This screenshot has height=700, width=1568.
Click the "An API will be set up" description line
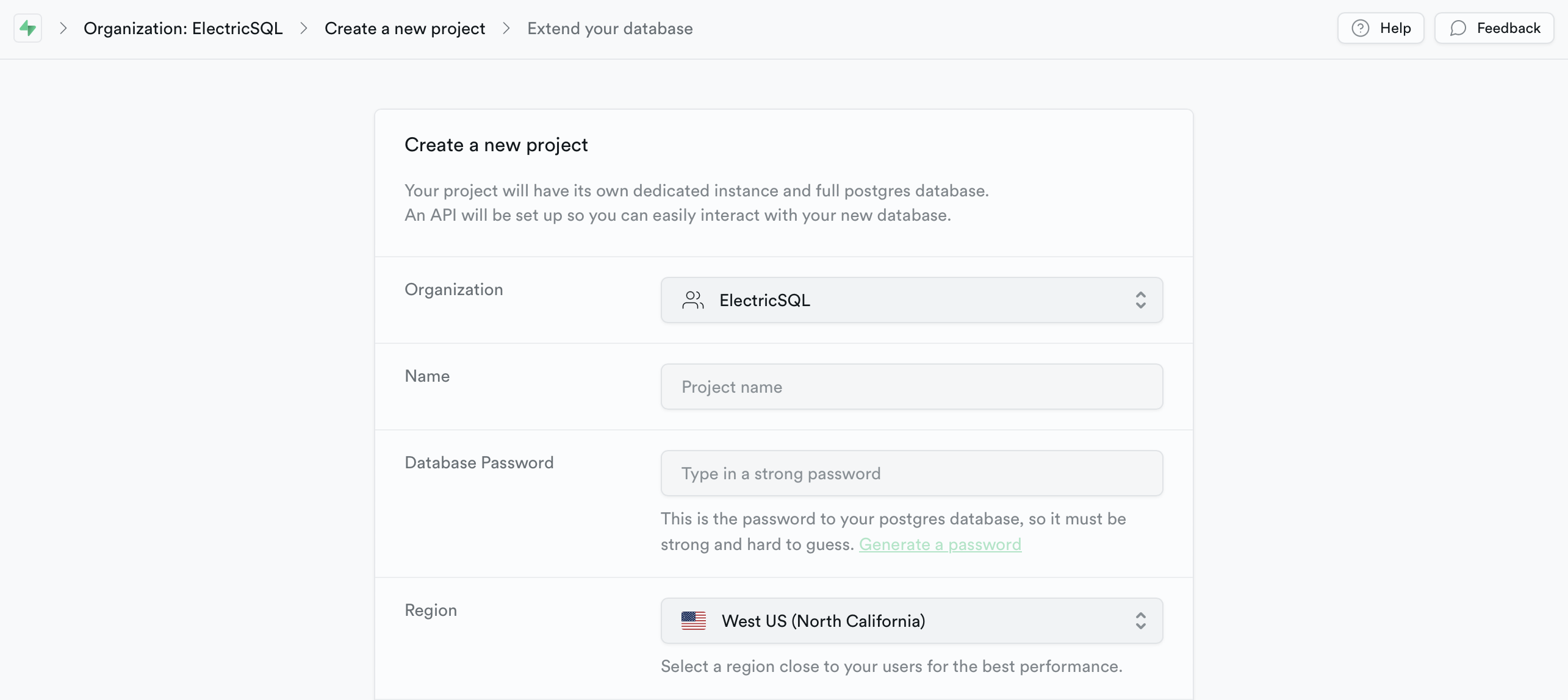[x=678, y=215]
